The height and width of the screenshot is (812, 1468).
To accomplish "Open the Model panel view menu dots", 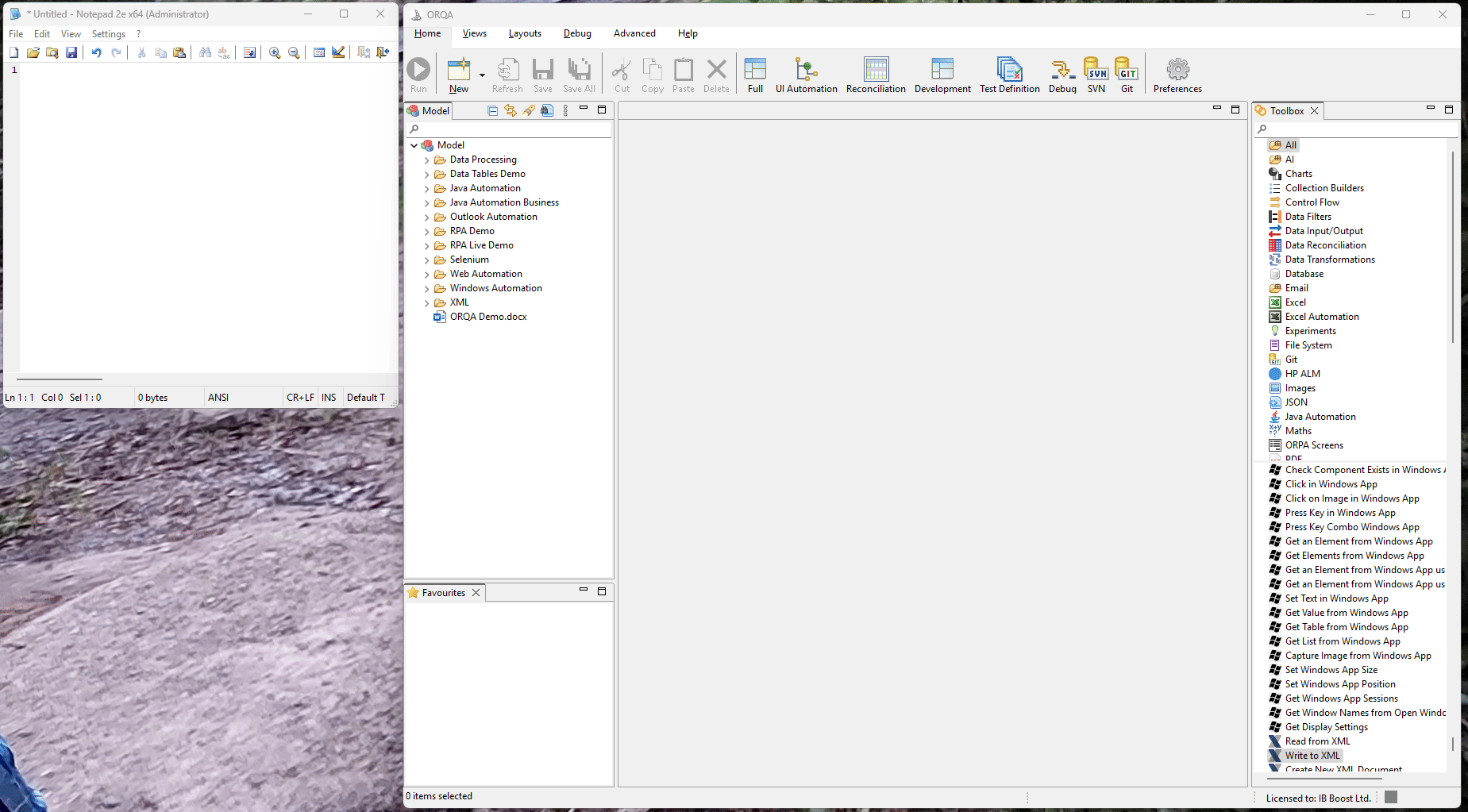I will click(x=565, y=111).
